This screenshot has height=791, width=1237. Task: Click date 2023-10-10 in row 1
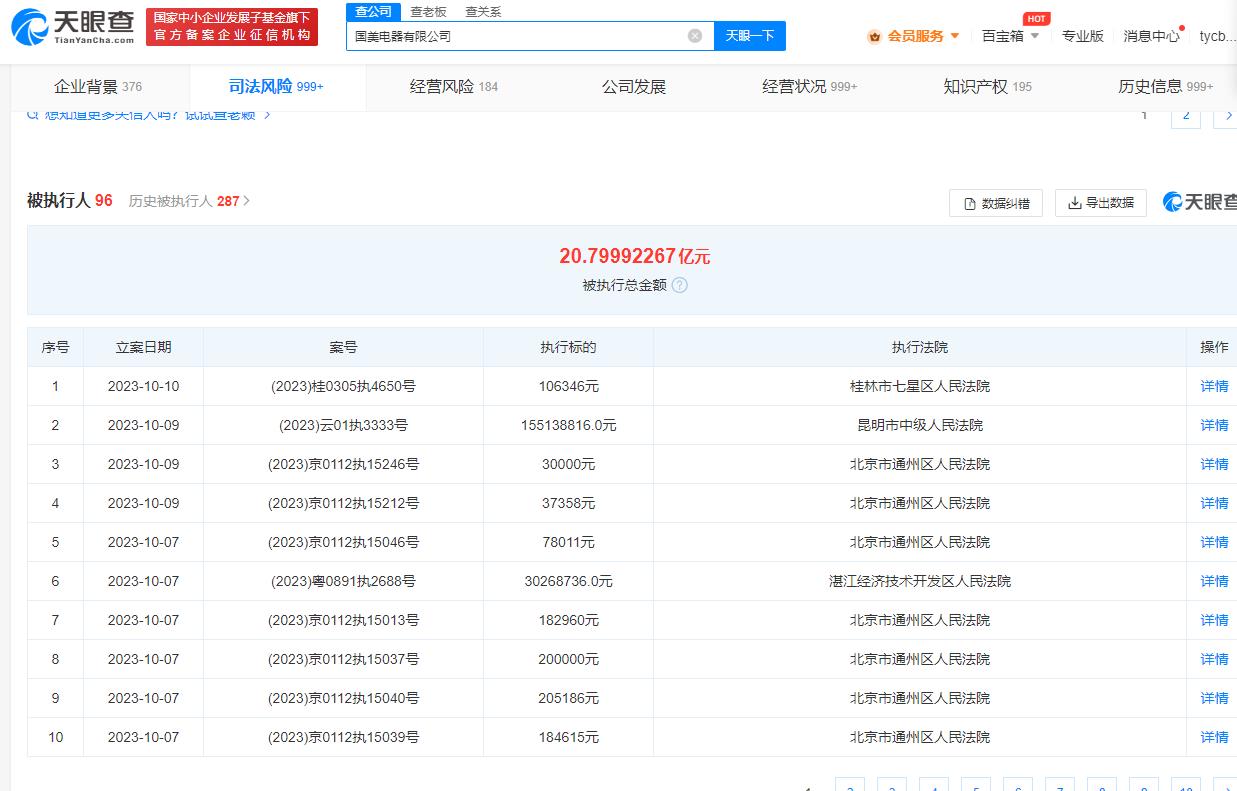pos(143,386)
